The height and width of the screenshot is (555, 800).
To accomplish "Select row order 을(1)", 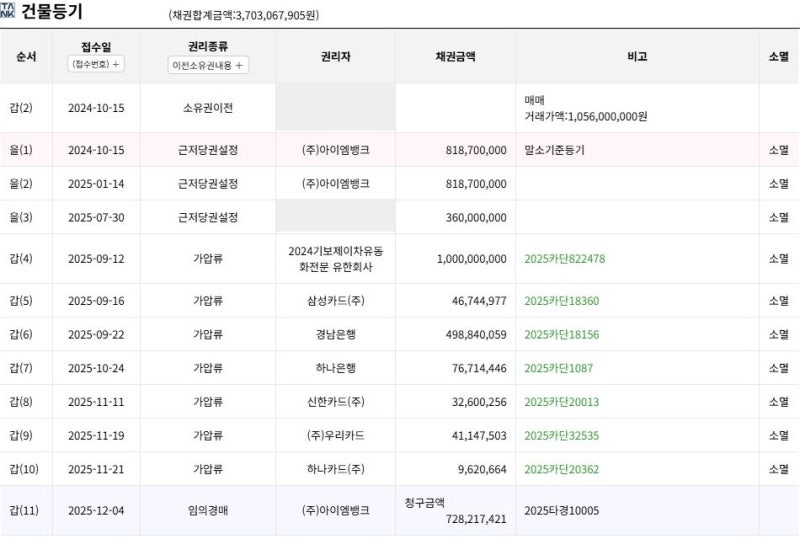I will (21, 150).
